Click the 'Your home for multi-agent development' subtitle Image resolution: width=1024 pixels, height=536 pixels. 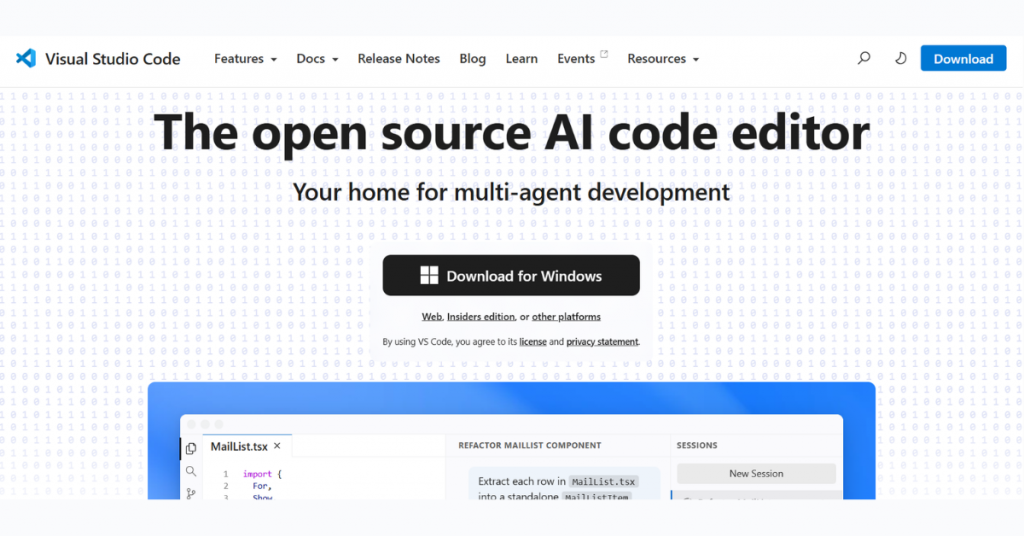[511, 193]
